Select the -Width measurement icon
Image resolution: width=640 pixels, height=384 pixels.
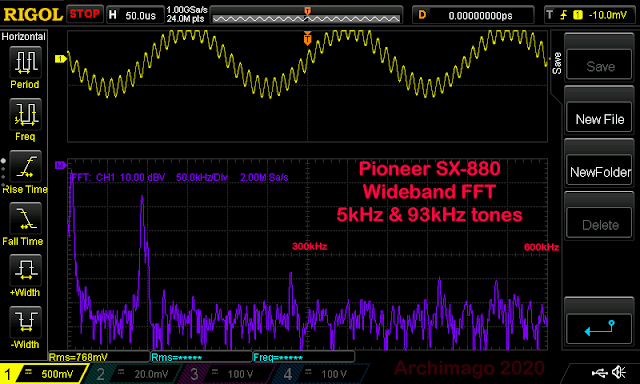25,322
